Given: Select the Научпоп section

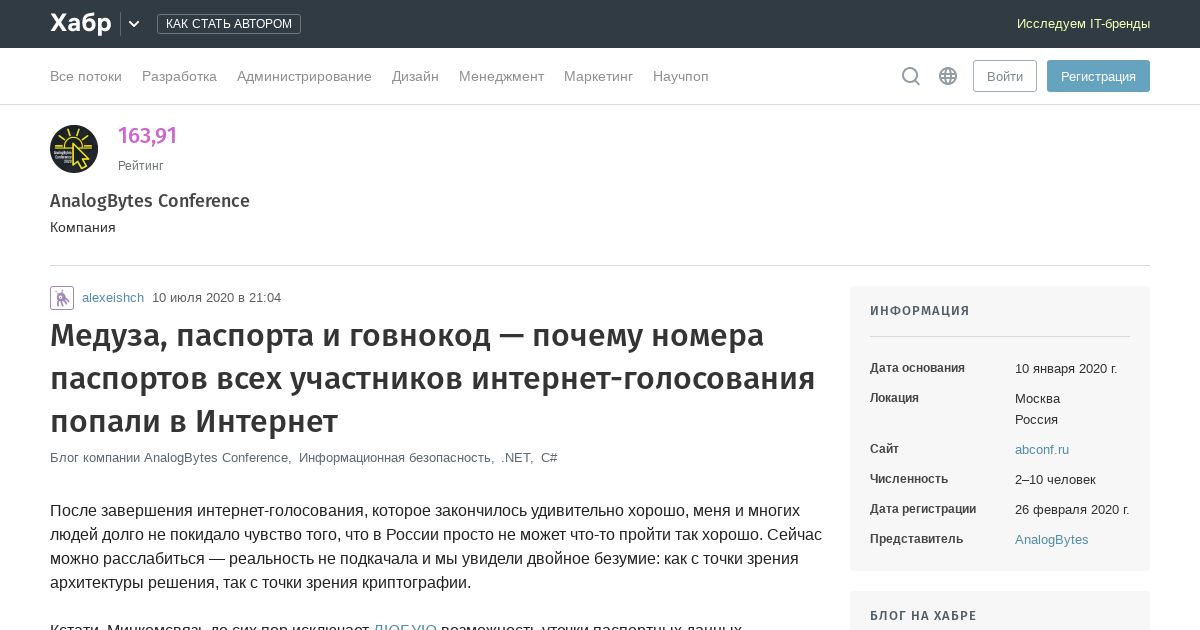Looking at the screenshot, I should 680,76.
